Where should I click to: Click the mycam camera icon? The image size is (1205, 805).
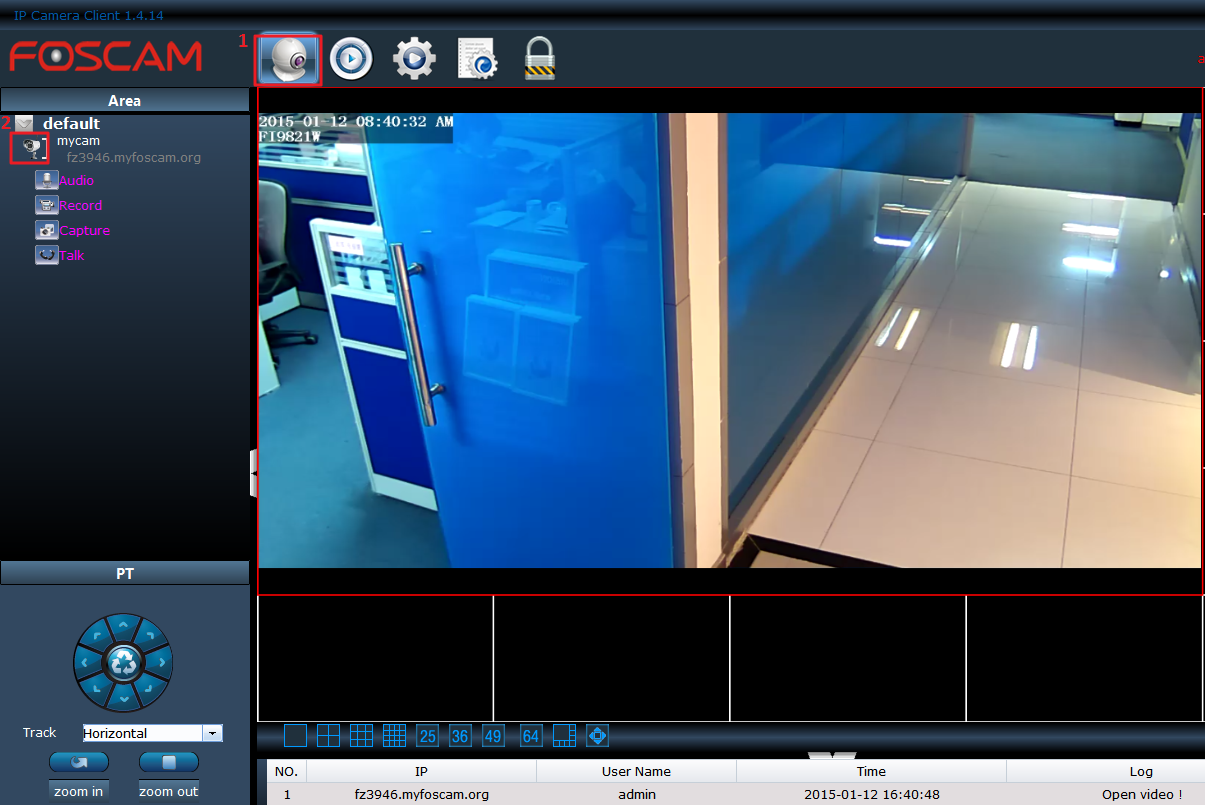click(x=31, y=148)
